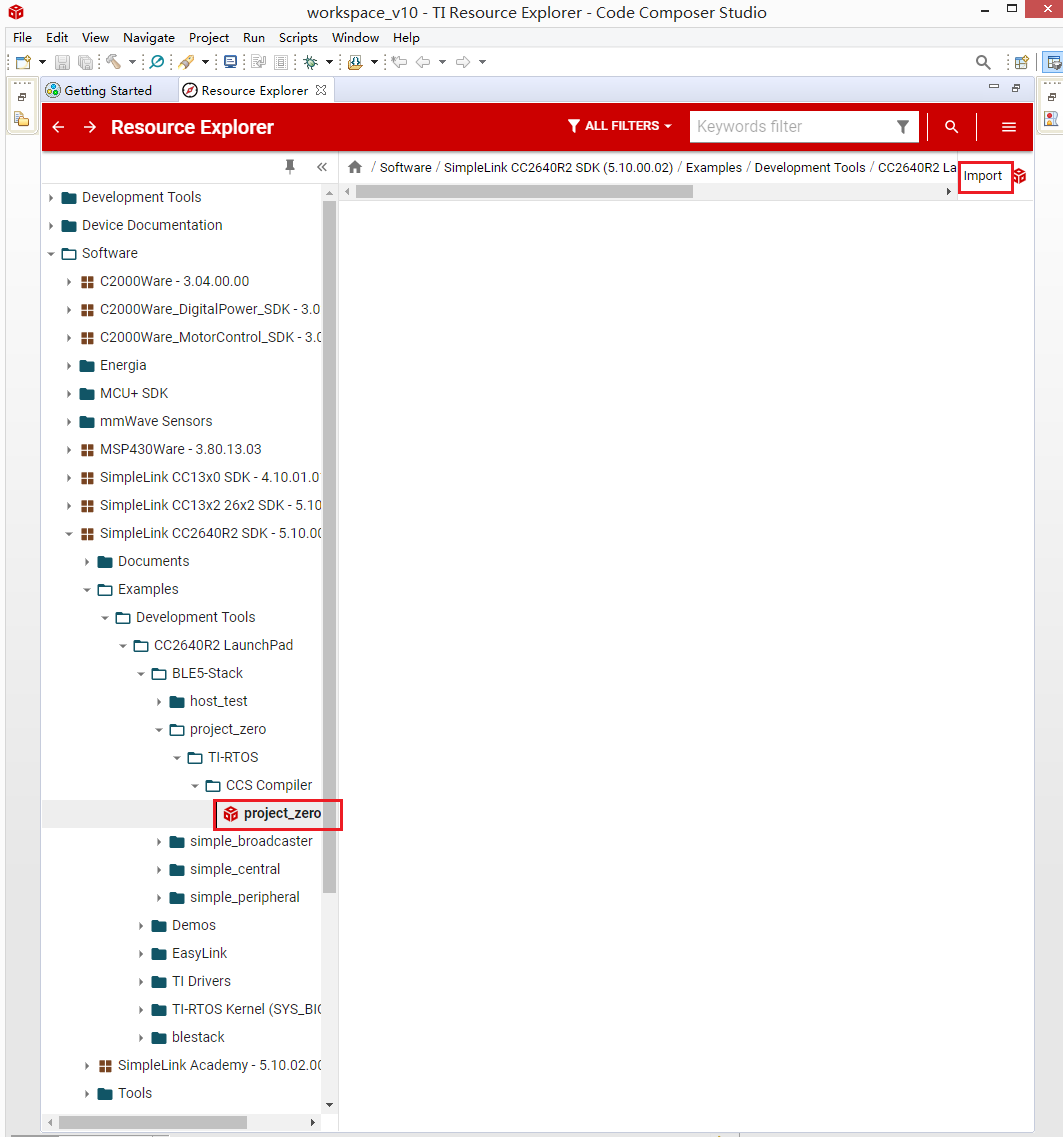This screenshot has width=1063, height=1137.
Task: Click the red cube import icon next to Import
Action: click(x=1020, y=176)
